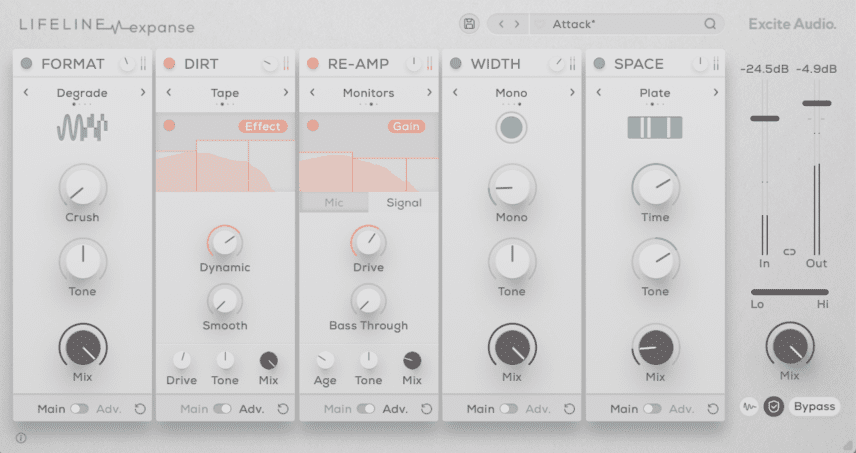Reset the SPACE module with its reset icon
856x453 pixels.
(713, 409)
